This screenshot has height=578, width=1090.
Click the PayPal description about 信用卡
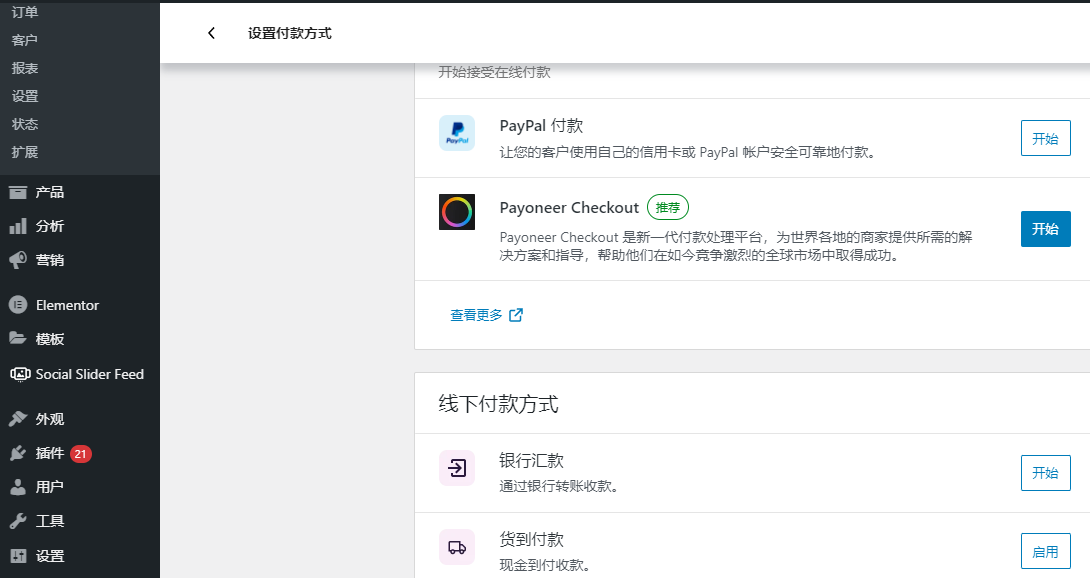click(x=687, y=152)
